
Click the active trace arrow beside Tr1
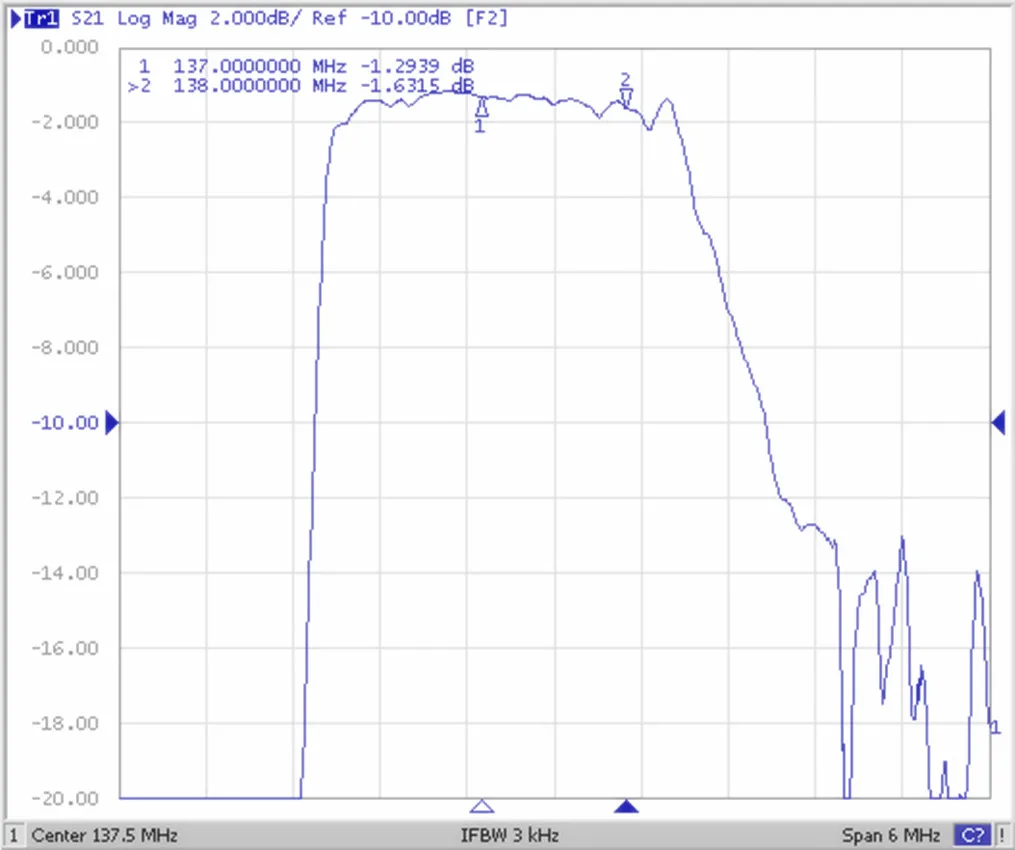16,19
